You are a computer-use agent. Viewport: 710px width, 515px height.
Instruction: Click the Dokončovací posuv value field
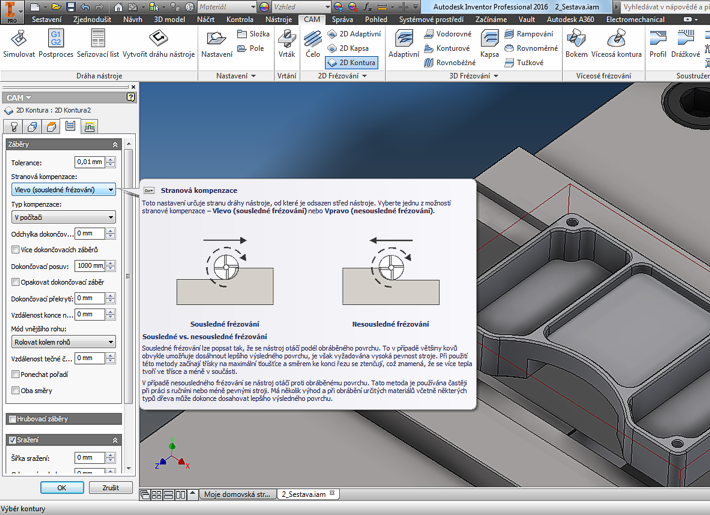coord(89,265)
